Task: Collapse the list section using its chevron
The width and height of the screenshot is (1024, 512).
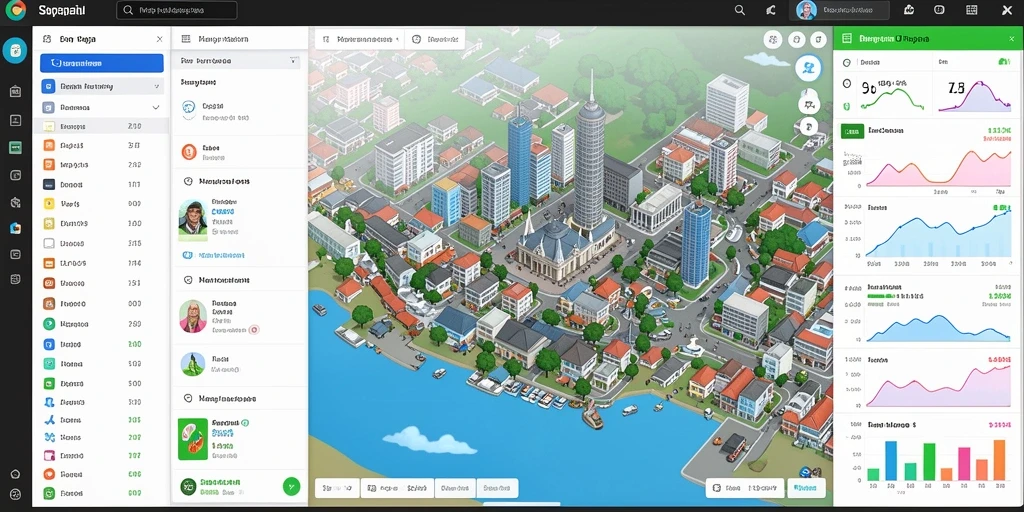Action: 155,107
